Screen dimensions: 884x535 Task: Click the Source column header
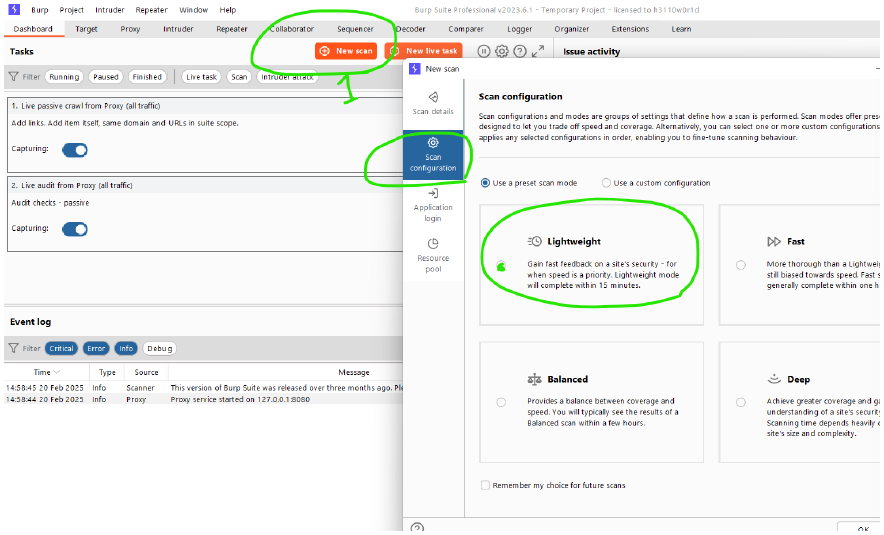(147, 372)
